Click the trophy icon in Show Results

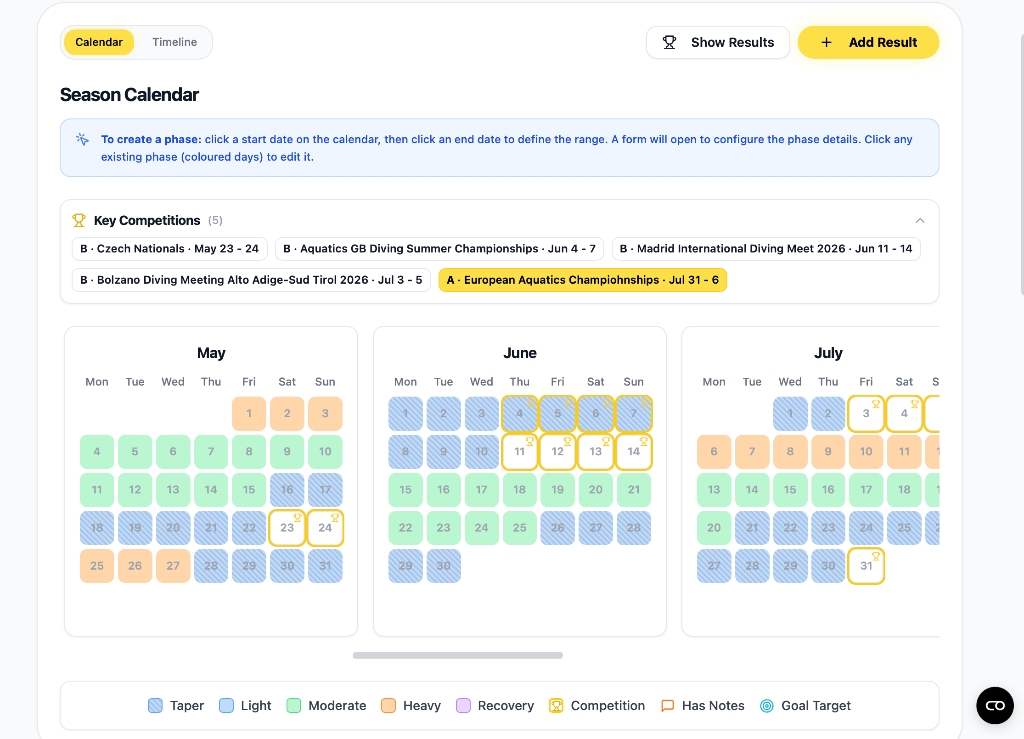[x=669, y=42]
